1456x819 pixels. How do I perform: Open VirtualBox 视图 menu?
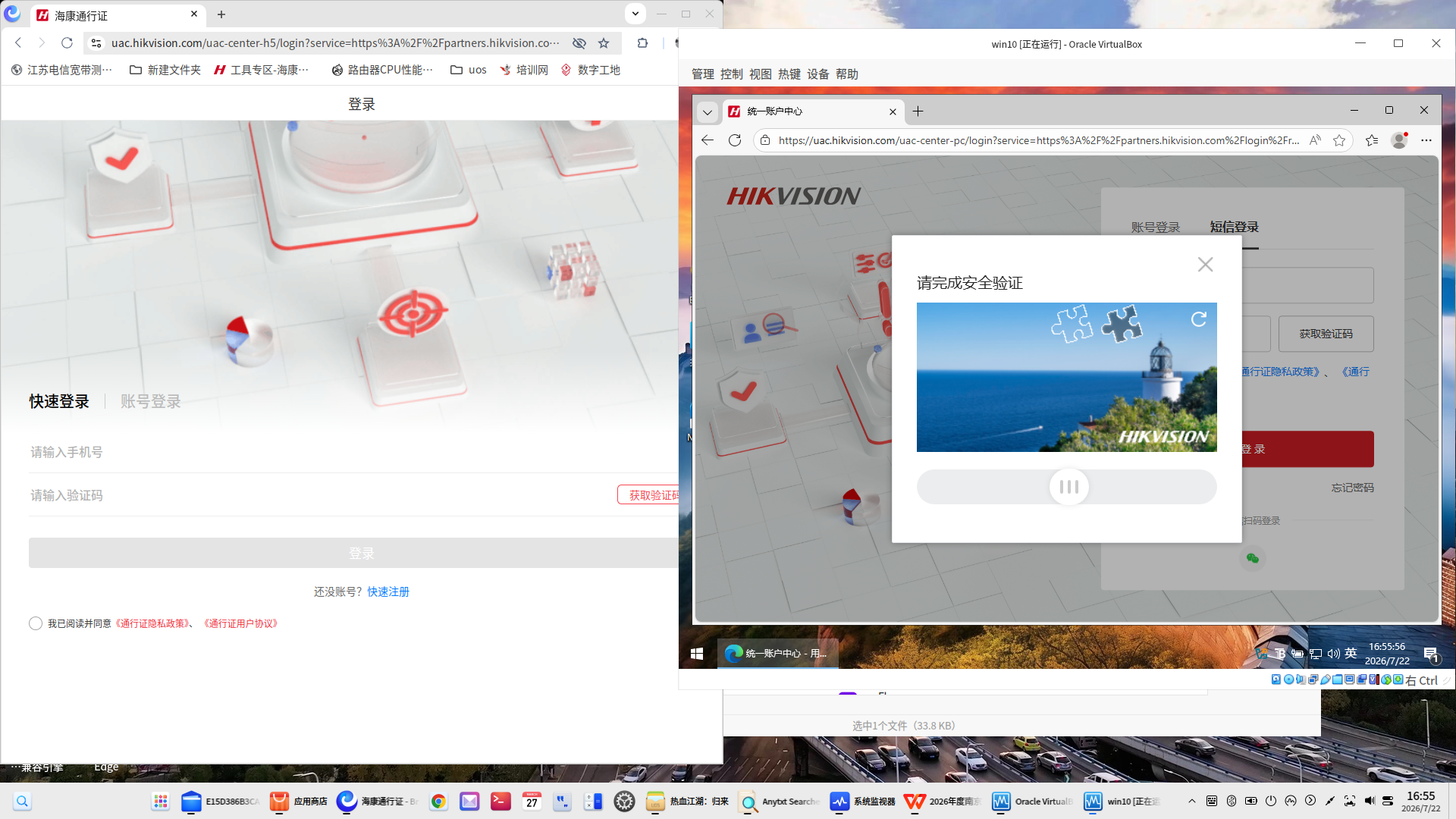[760, 74]
